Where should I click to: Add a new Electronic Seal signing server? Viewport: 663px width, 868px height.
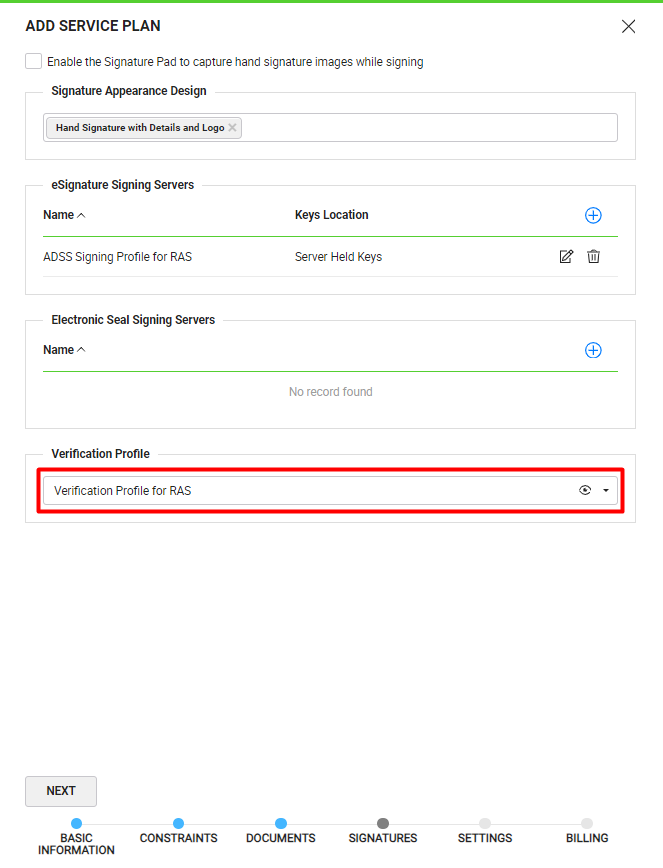(x=593, y=350)
